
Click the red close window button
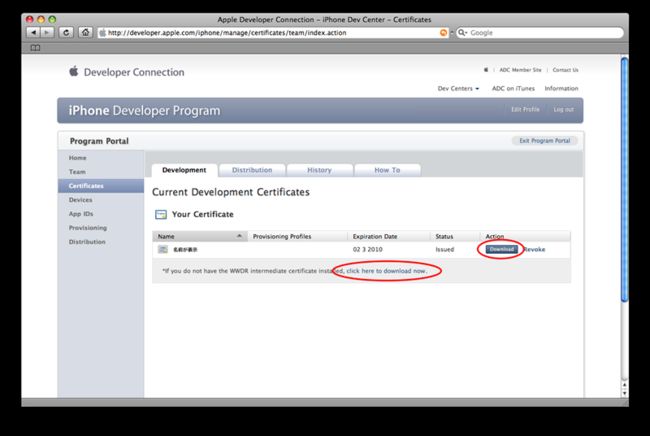tap(29, 19)
